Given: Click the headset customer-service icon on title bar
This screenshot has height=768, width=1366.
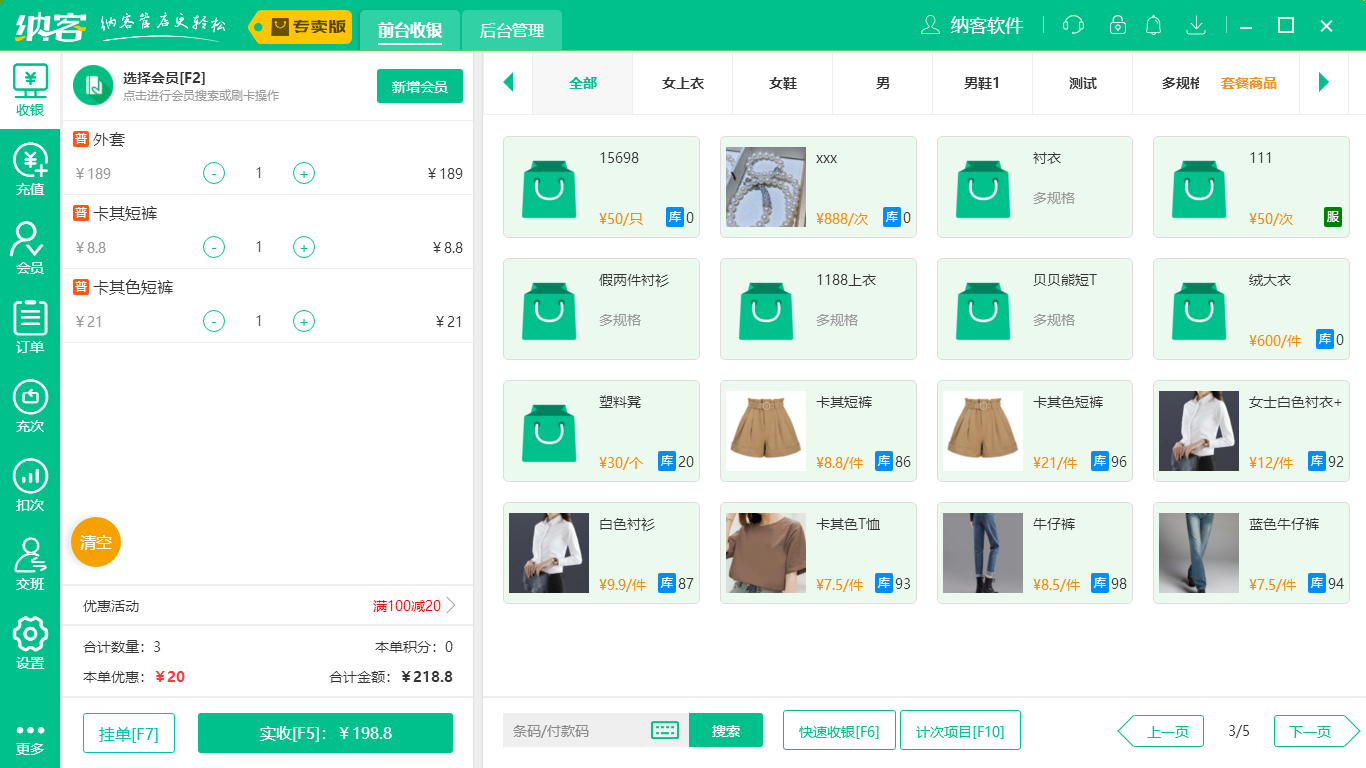Looking at the screenshot, I should pos(1072,25).
